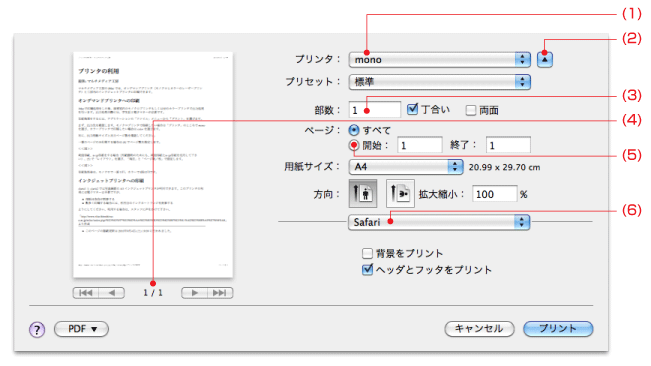The image size is (651, 366).
Task: Open the PDF menu button
Action: click(x=81, y=329)
